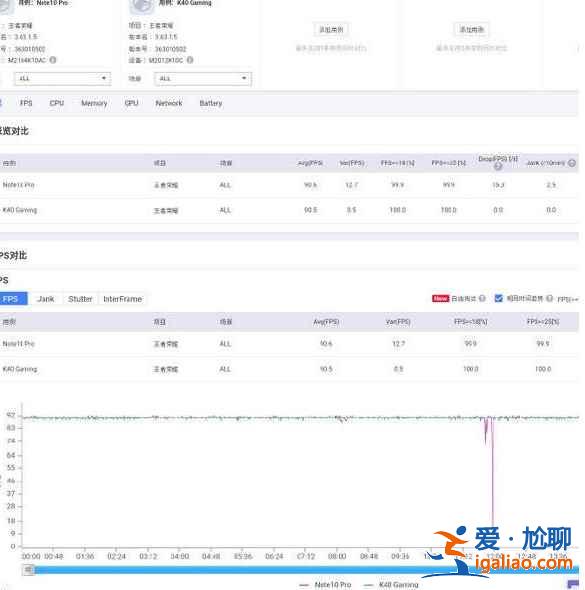Click 08:00 time label on chart axis
This screenshot has width=585, height=590.
coord(337,556)
